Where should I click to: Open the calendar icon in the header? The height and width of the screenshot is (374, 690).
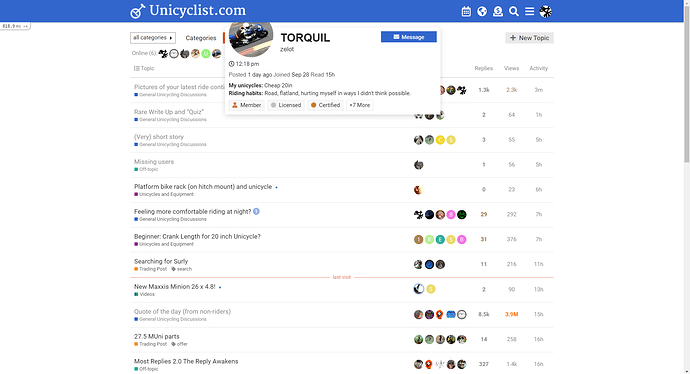(466, 11)
